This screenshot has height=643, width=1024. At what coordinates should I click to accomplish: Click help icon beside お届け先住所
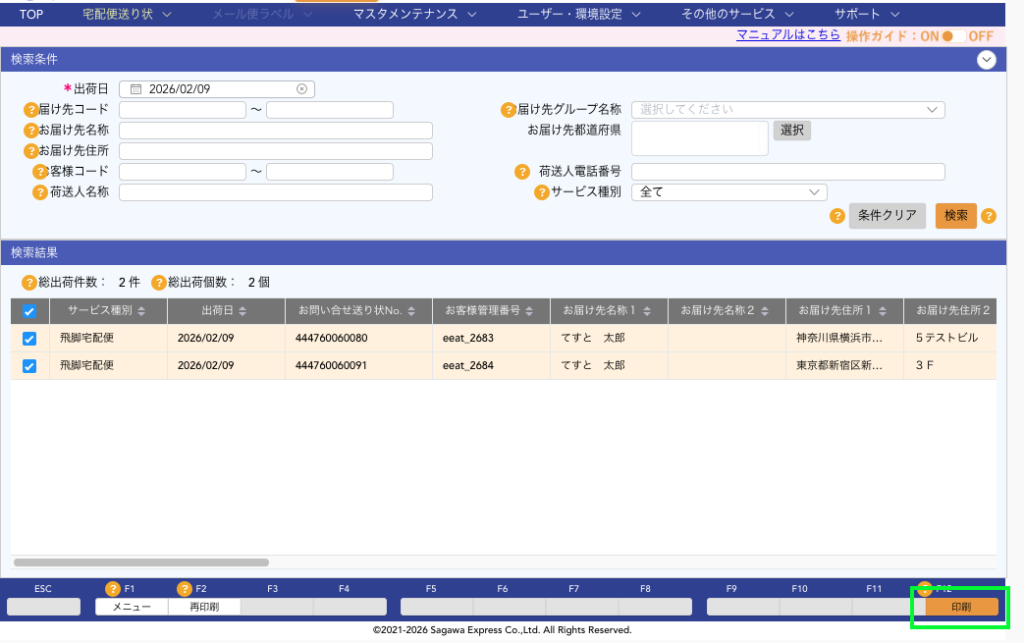coord(31,151)
